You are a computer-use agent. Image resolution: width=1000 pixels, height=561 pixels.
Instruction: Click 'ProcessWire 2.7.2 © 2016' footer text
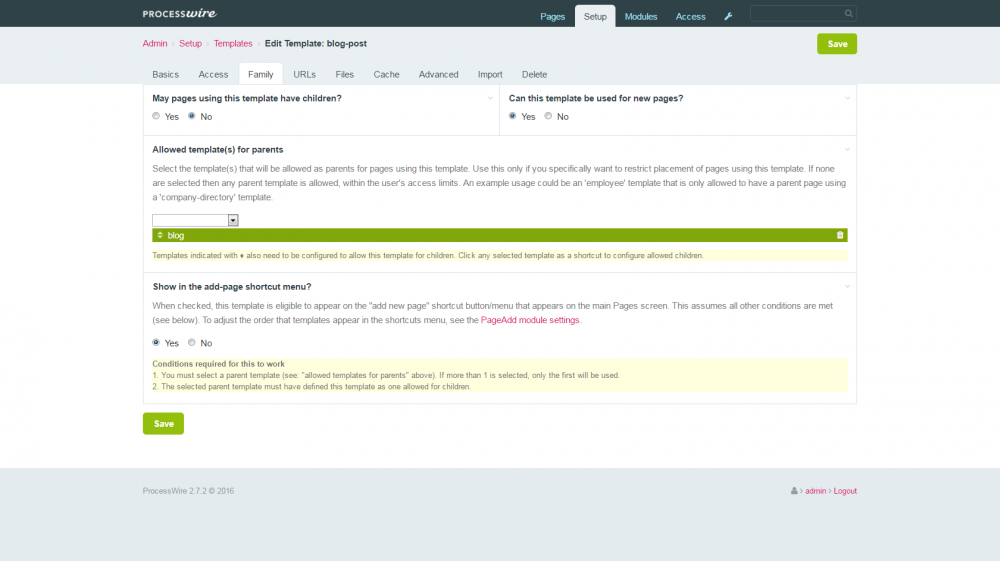tap(188, 491)
